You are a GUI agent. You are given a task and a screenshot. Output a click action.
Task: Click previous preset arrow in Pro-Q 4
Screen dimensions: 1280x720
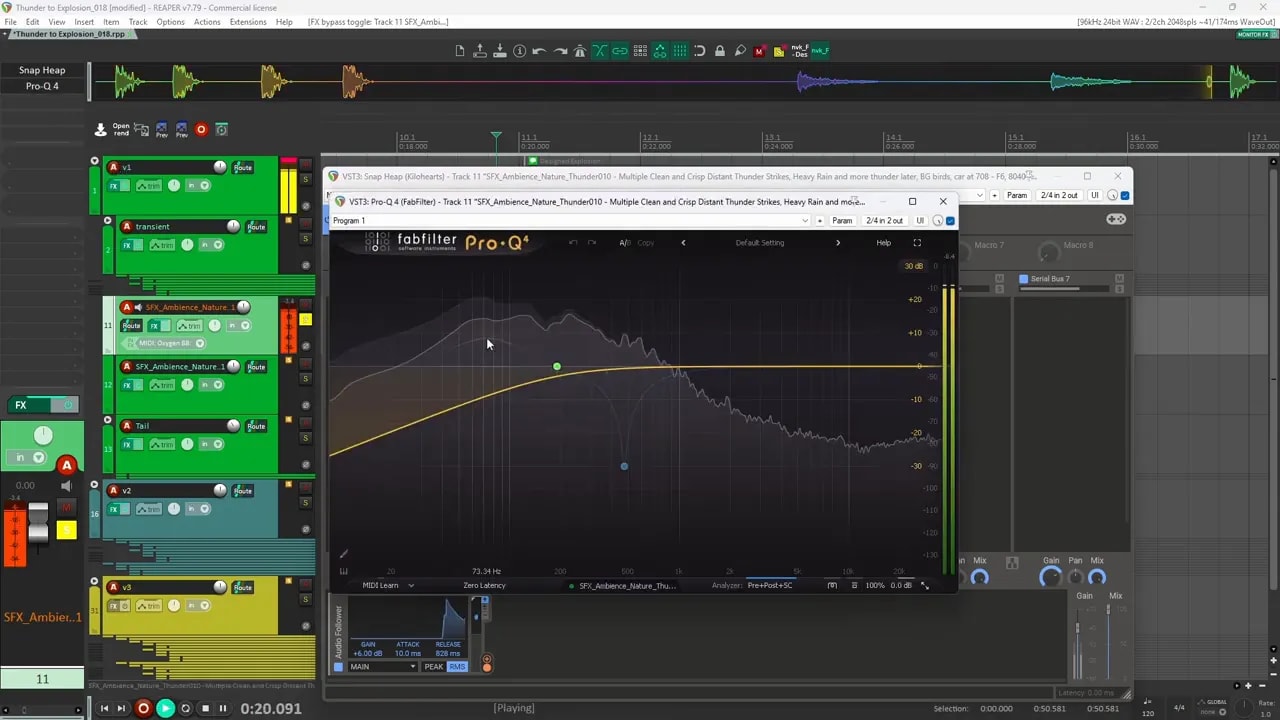pyautogui.click(x=683, y=243)
